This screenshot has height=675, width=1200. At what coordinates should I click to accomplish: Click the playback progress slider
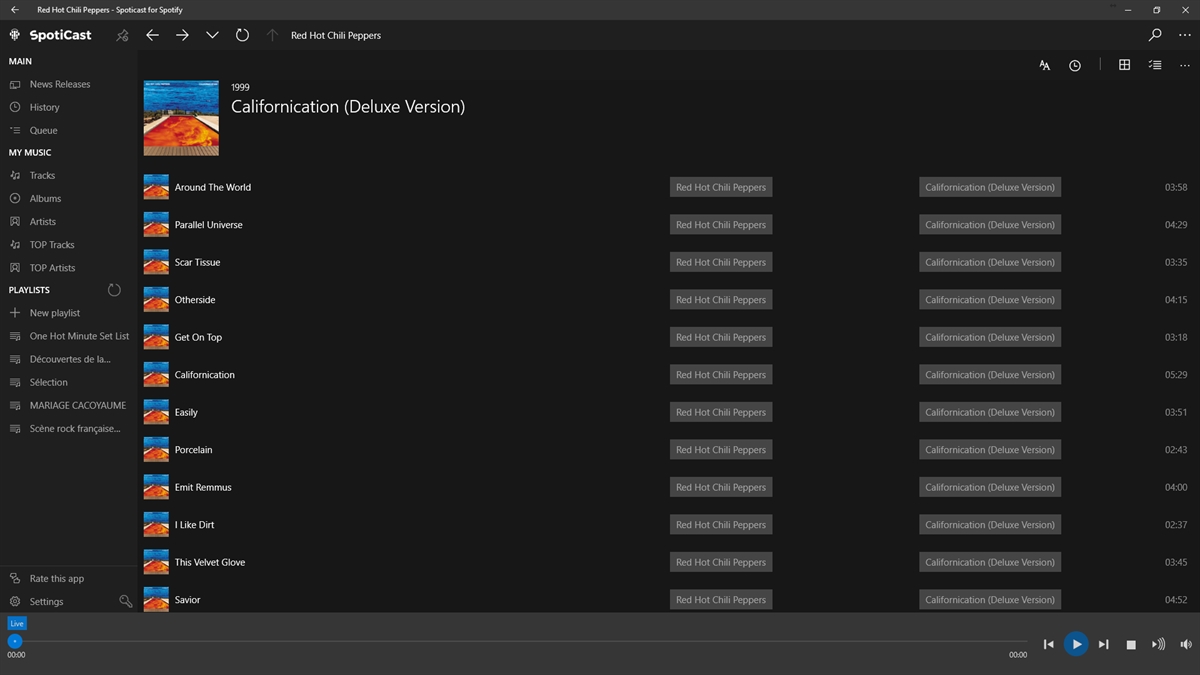(517, 641)
